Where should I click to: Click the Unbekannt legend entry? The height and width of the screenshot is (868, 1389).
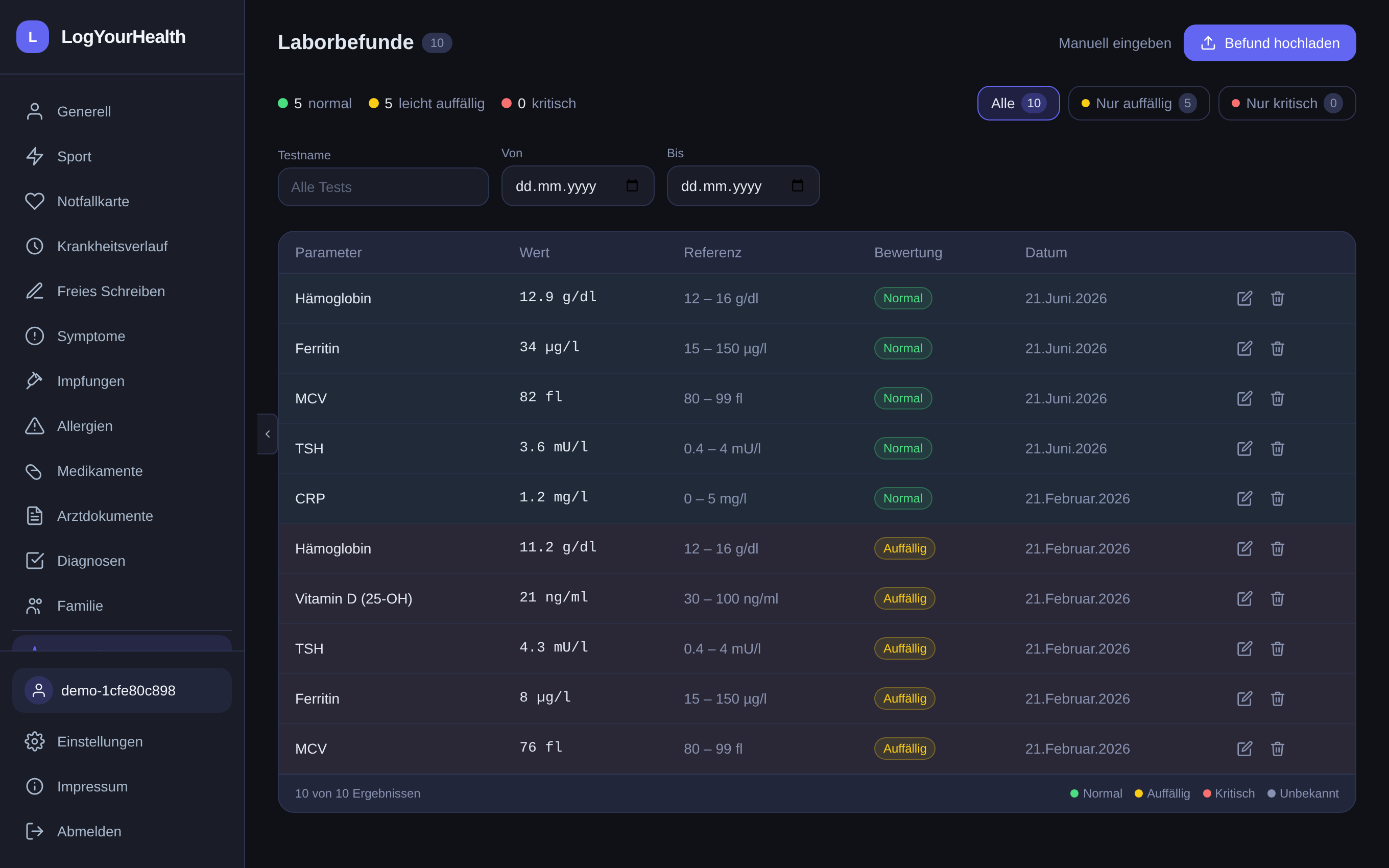1303,793
